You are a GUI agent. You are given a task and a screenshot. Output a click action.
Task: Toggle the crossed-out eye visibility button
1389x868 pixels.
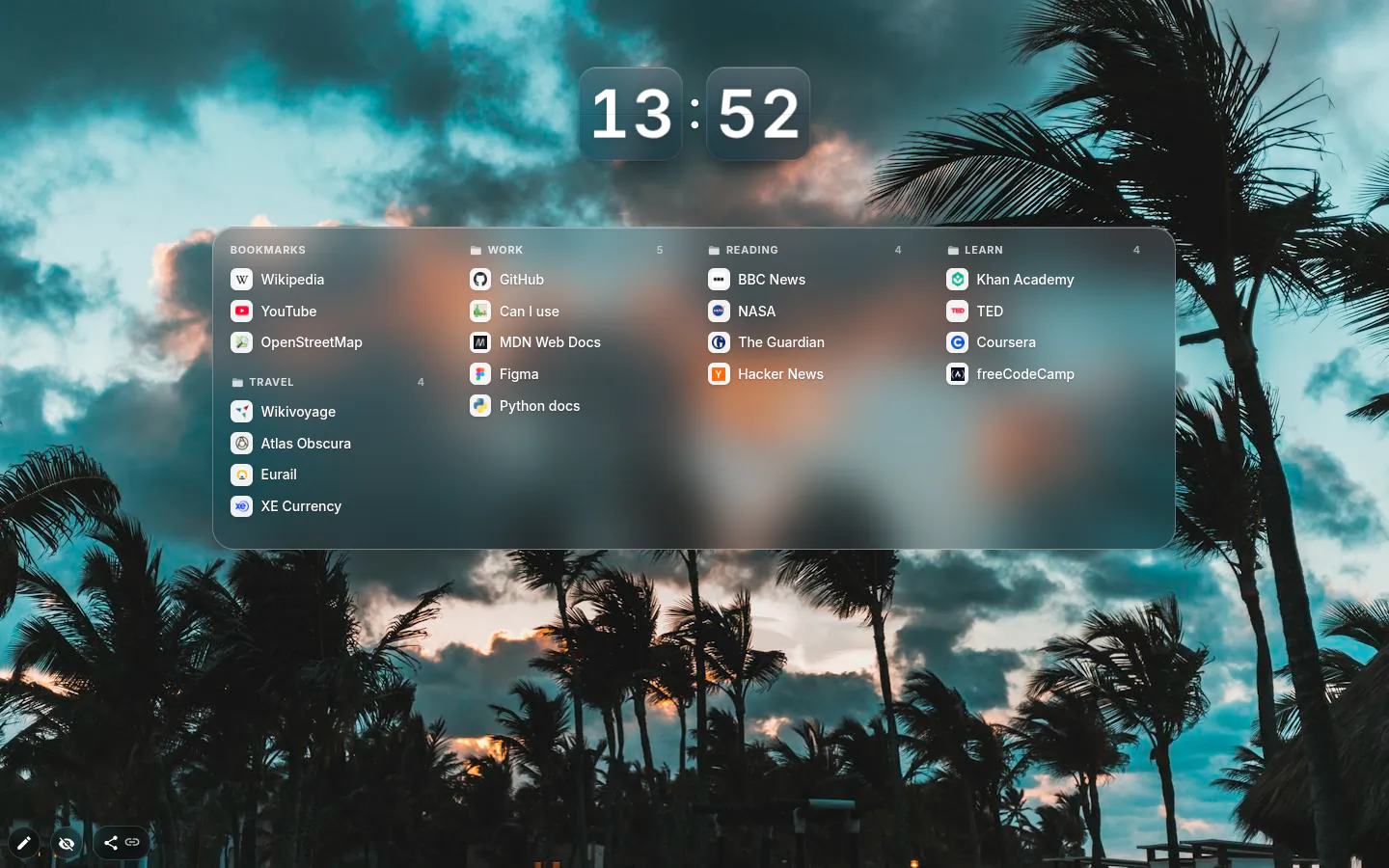click(67, 843)
